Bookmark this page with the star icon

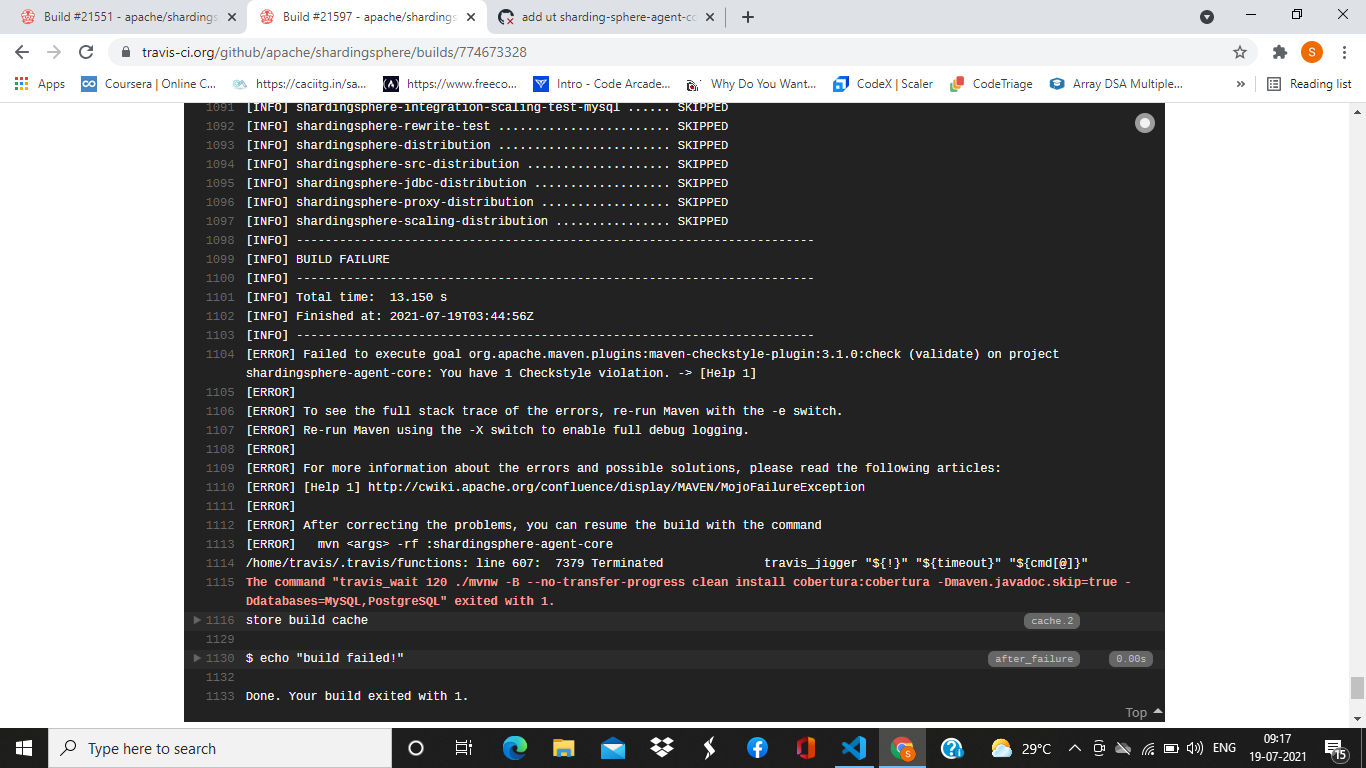[1240, 52]
